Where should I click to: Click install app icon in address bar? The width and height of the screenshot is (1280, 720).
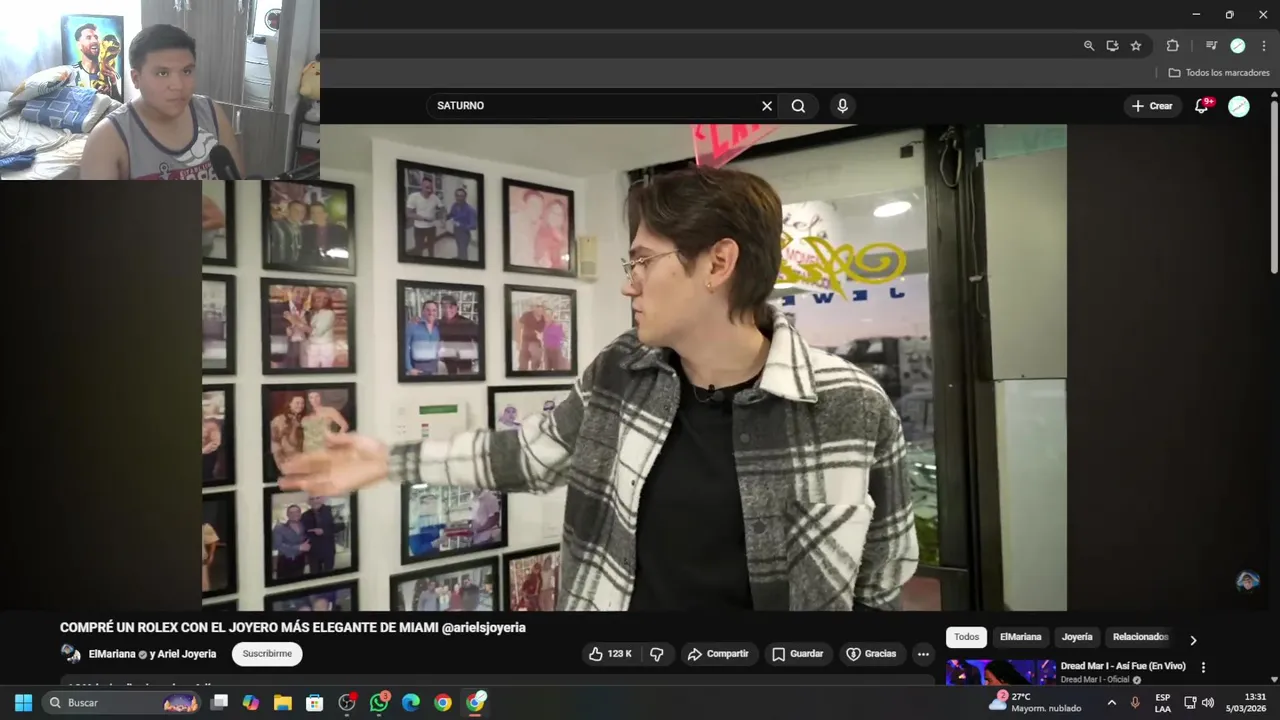click(1112, 46)
